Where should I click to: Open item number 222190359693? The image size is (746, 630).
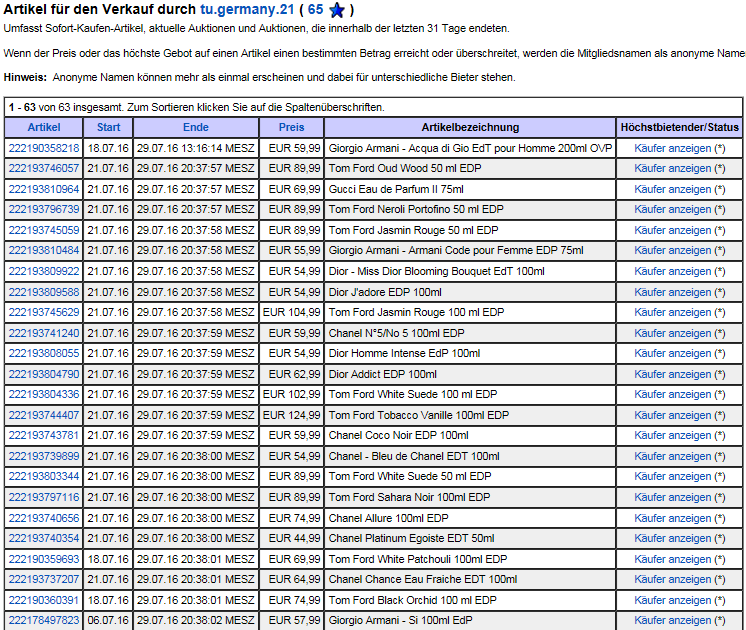click(x=44, y=558)
